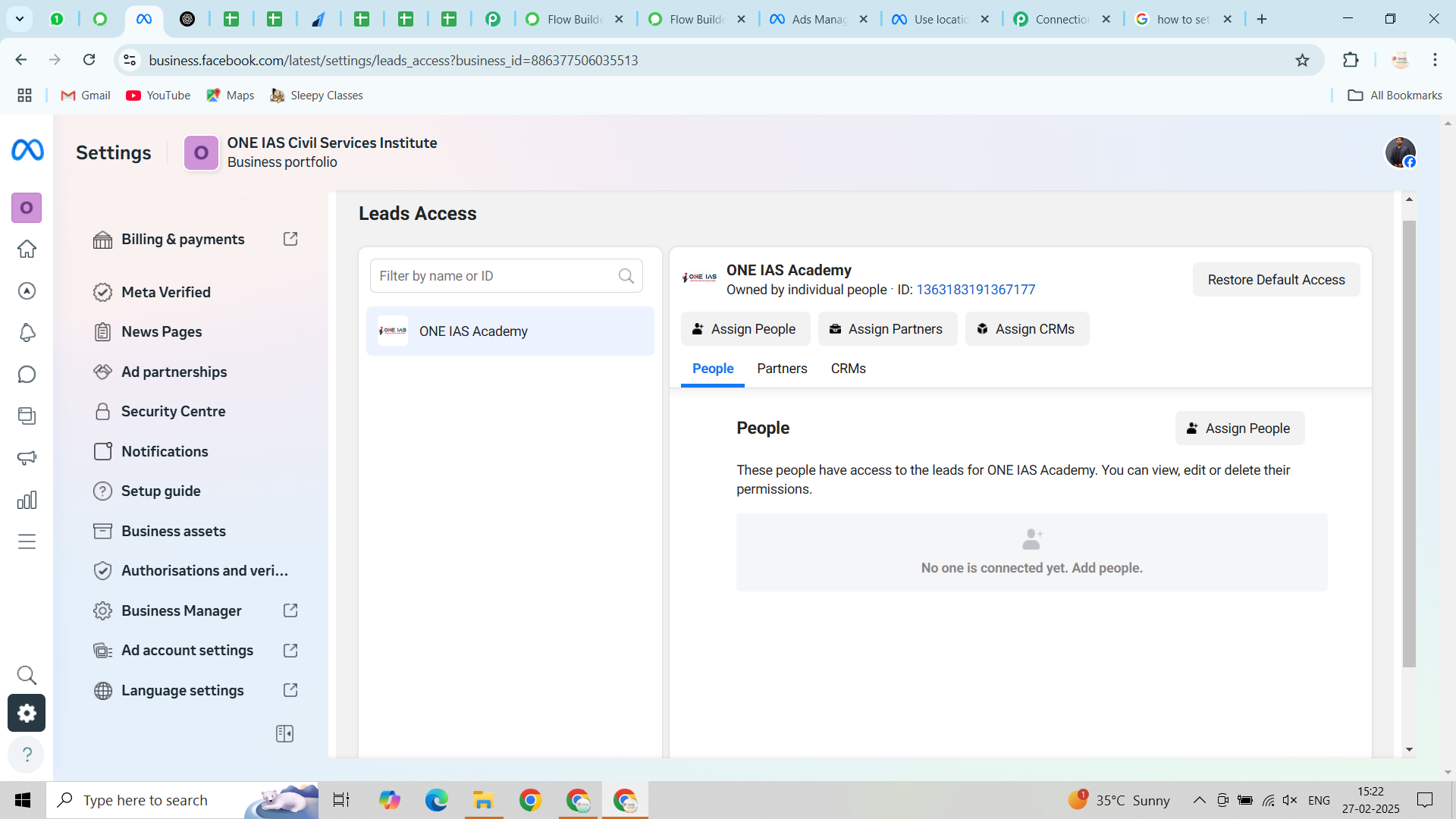Image resolution: width=1456 pixels, height=819 pixels.
Task: Click the profile avatar picture
Action: [x=1400, y=152]
